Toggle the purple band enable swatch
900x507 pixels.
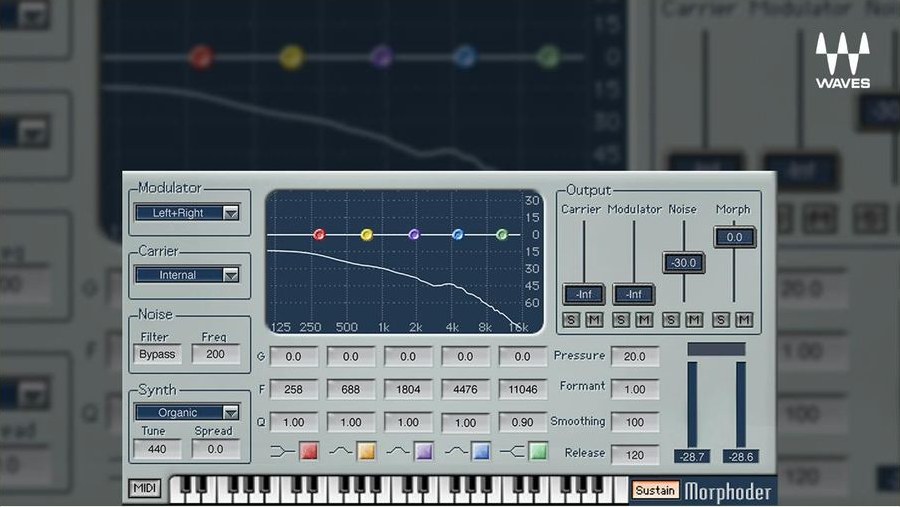[x=424, y=451]
